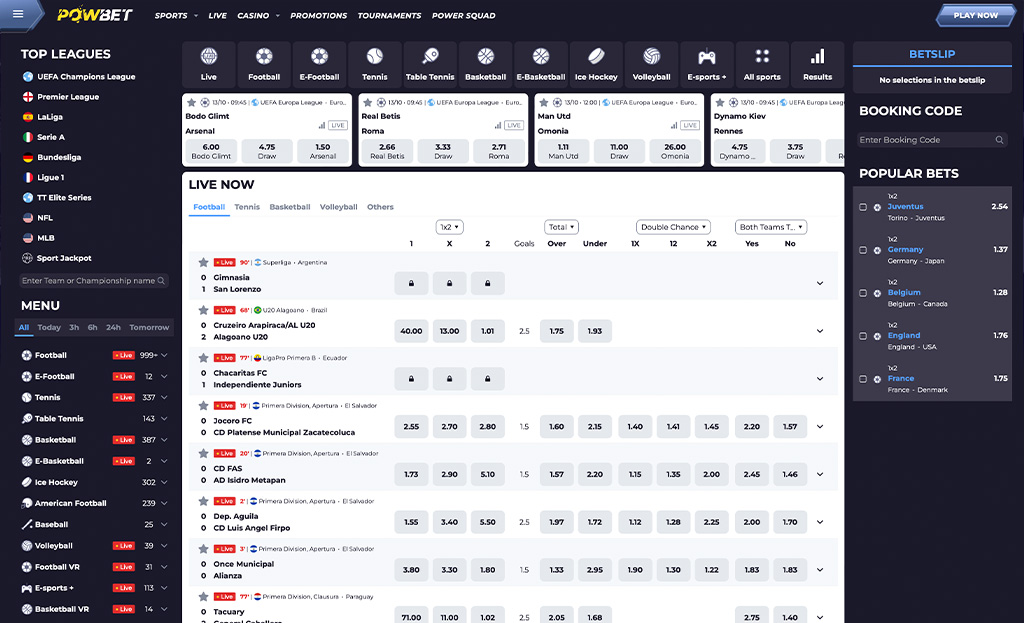The image size is (1024, 623).
Task: Select the 3h time filter
Action: (74, 327)
